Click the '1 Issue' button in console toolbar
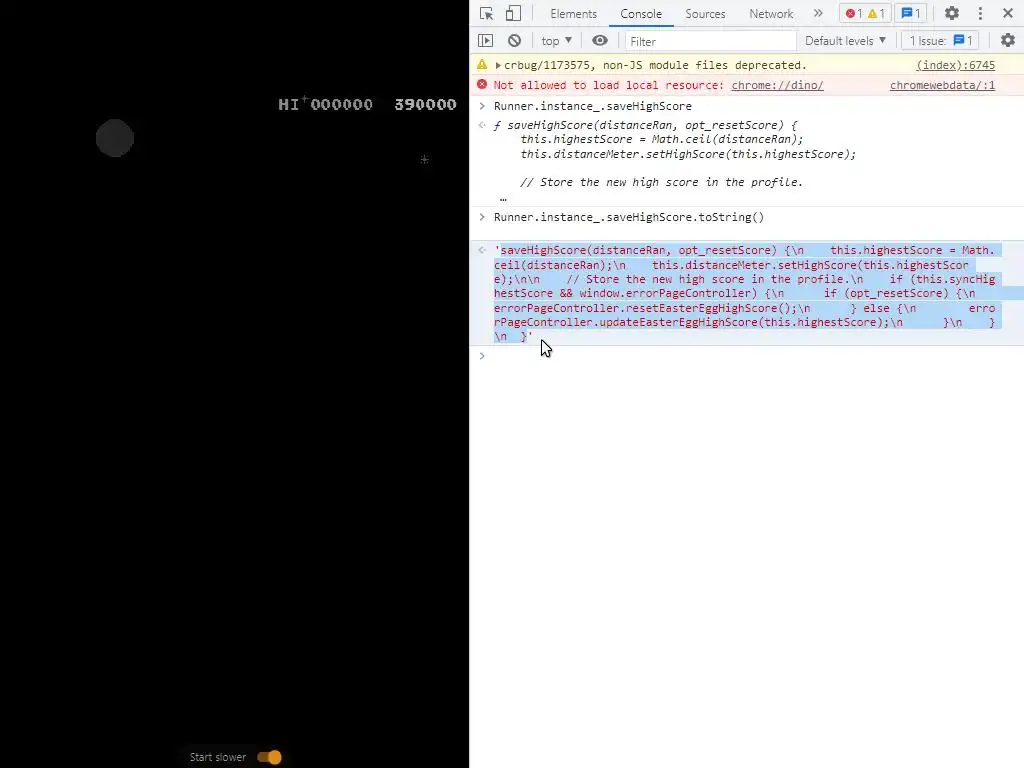Image resolution: width=1024 pixels, height=768 pixels. [x=940, y=40]
